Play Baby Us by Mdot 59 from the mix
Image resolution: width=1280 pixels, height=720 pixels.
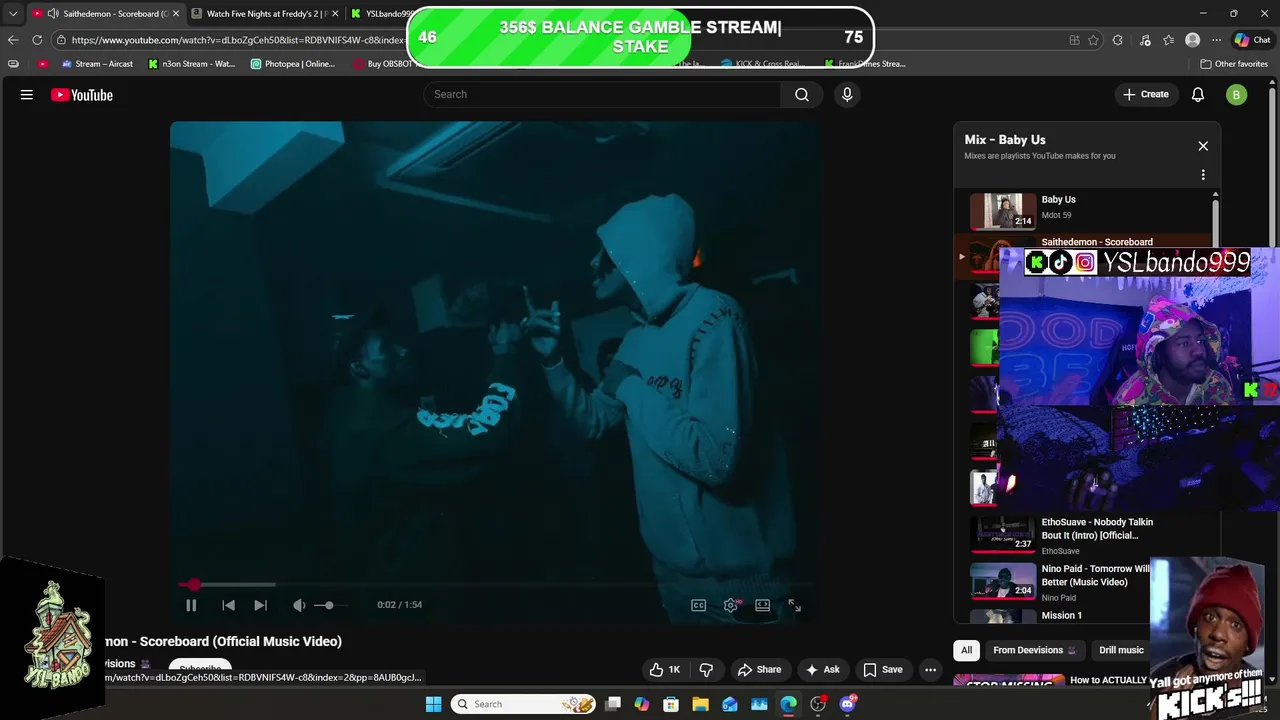pos(1087,211)
